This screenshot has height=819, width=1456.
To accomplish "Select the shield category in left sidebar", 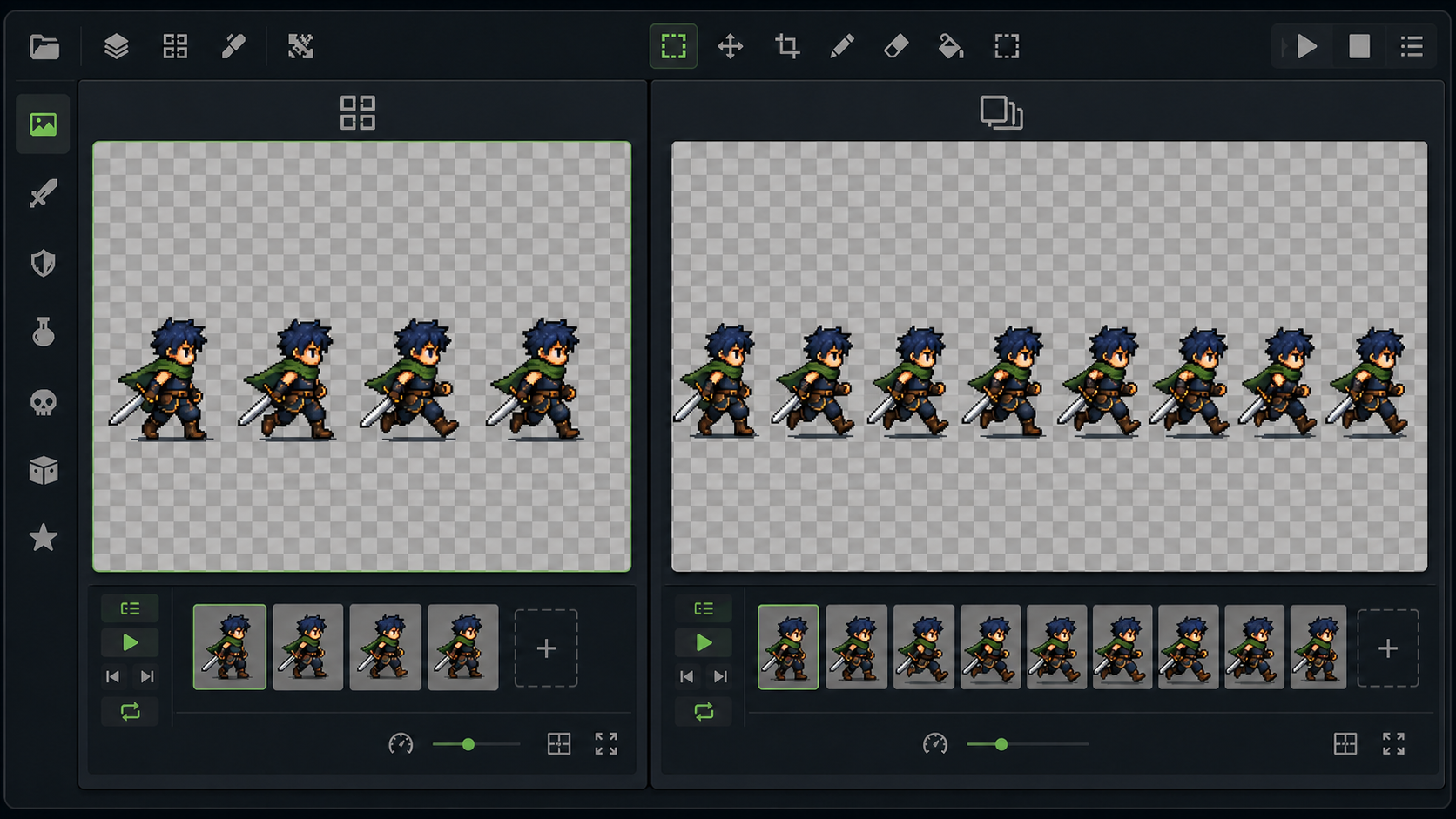I will tap(43, 263).
